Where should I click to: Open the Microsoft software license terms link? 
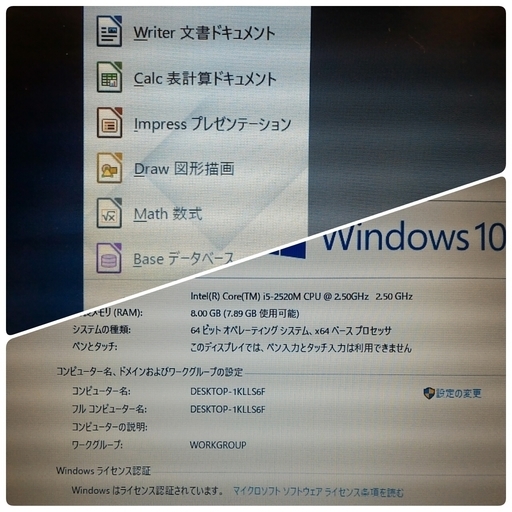[318, 492]
